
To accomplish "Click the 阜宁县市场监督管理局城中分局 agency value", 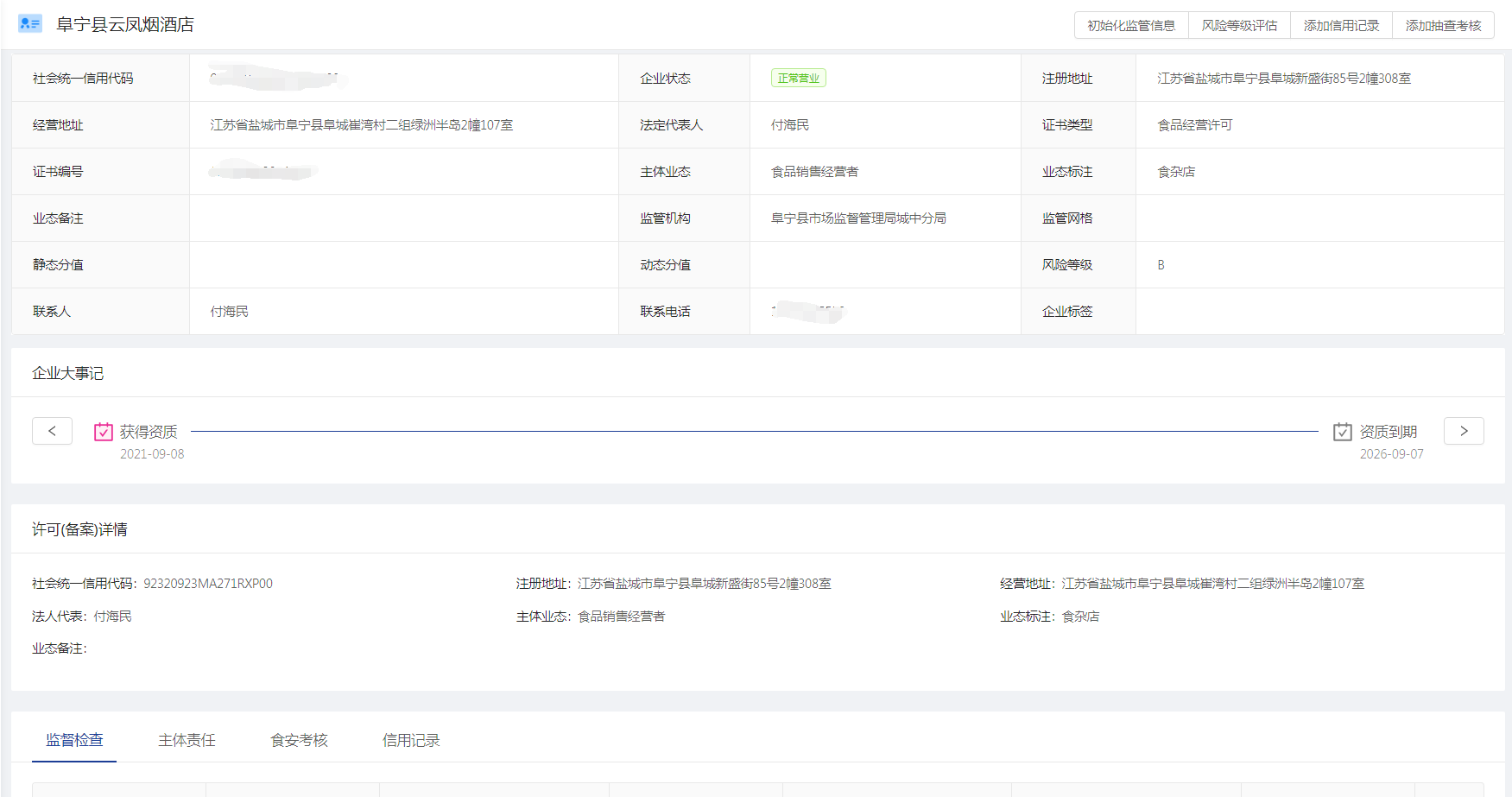I will 858,218.
